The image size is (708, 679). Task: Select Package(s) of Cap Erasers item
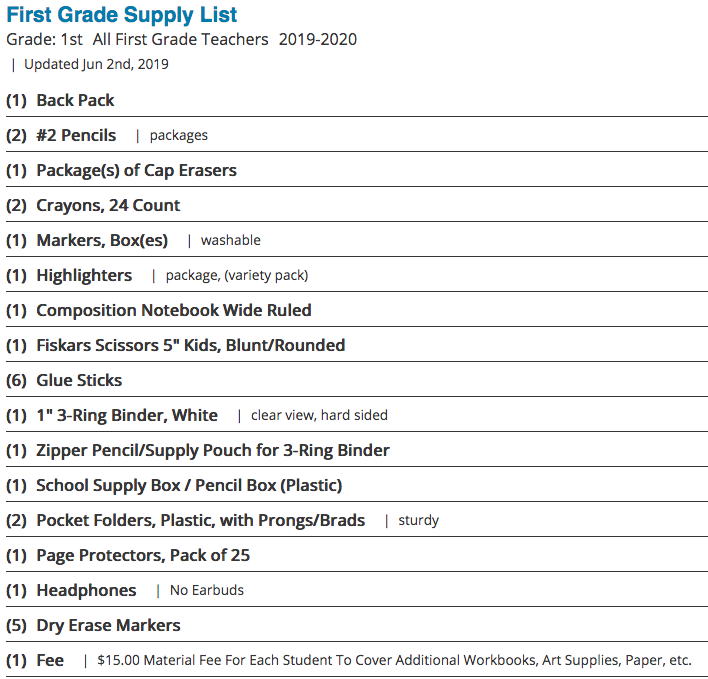click(x=136, y=171)
